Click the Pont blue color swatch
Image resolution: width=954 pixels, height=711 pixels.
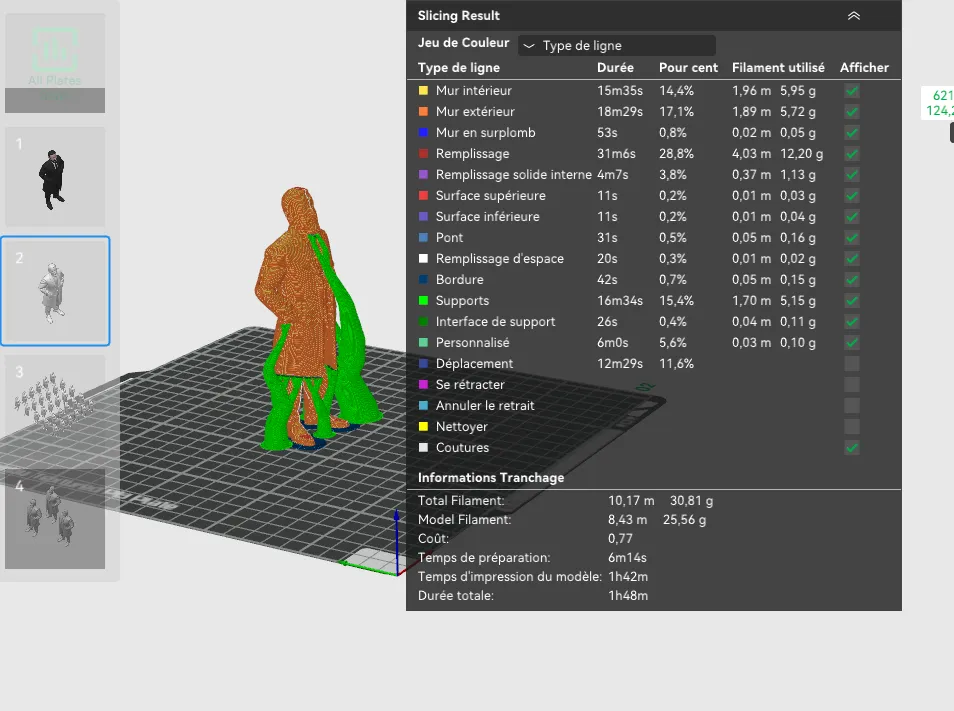tap(423, 238)
